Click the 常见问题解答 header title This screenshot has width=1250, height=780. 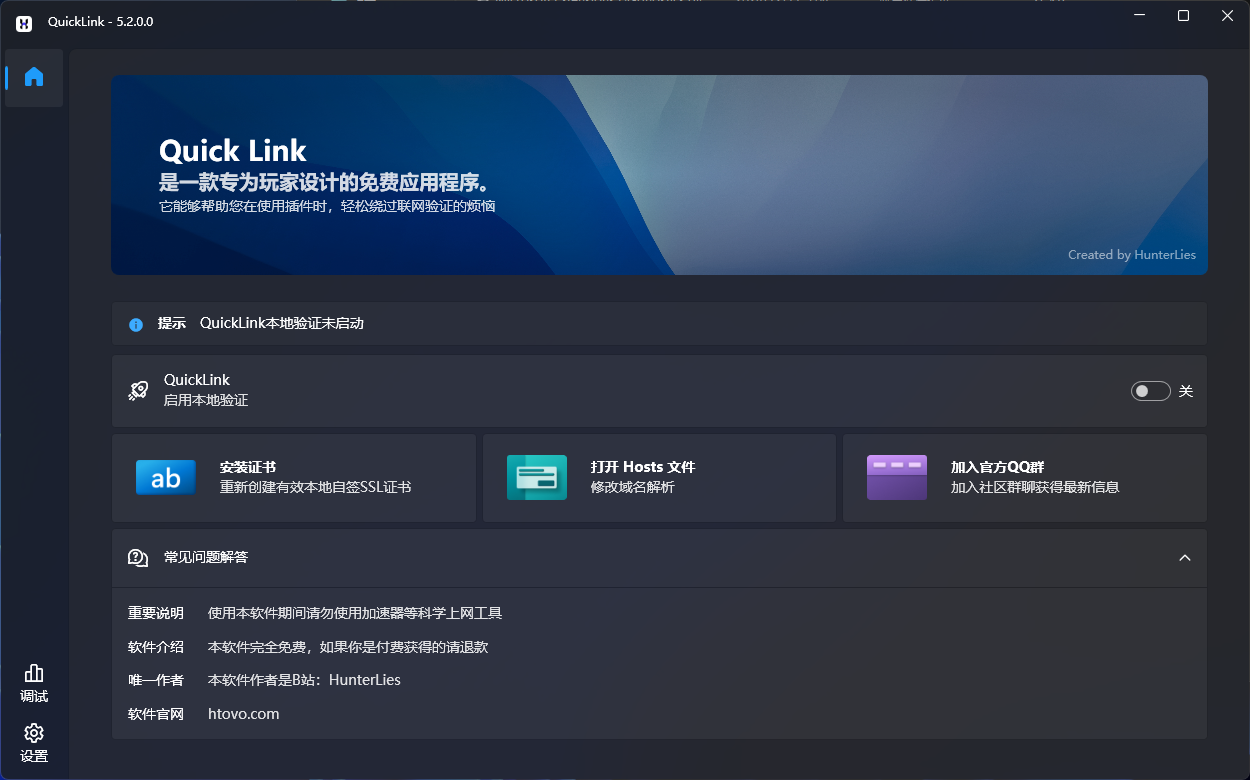coord(206,557)
